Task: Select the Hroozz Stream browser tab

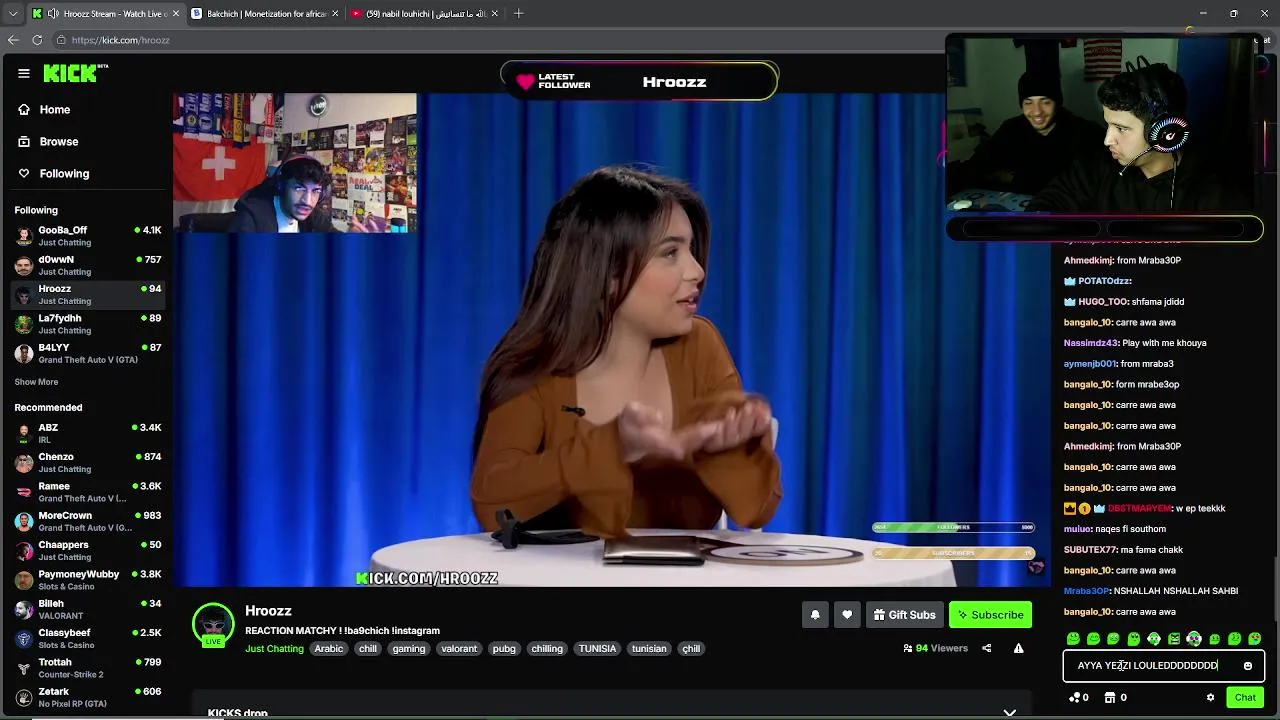Action: 106,14
